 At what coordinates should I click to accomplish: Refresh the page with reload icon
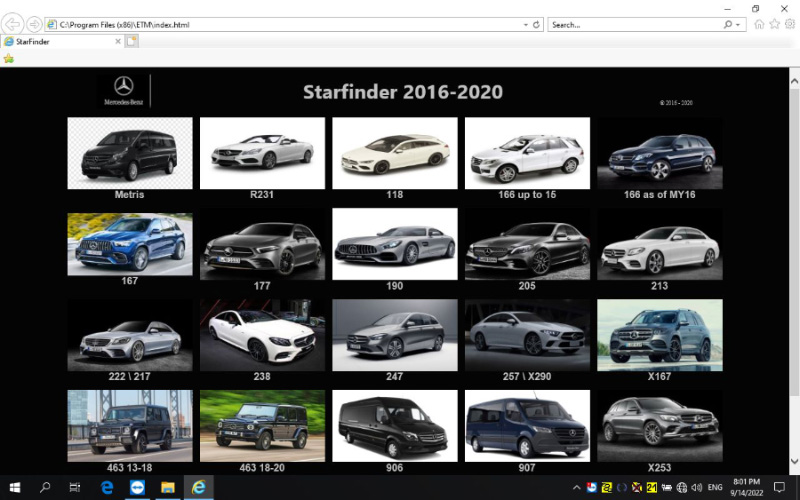click(x=536, y=24)
